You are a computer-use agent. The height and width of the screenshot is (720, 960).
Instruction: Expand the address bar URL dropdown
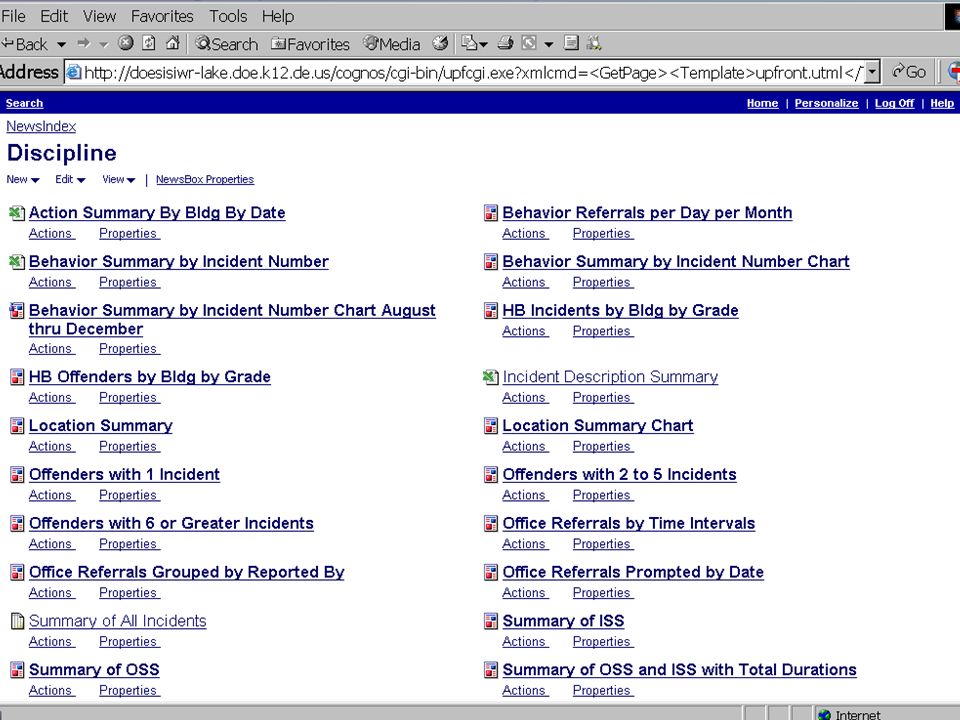[x=872, y=72]
